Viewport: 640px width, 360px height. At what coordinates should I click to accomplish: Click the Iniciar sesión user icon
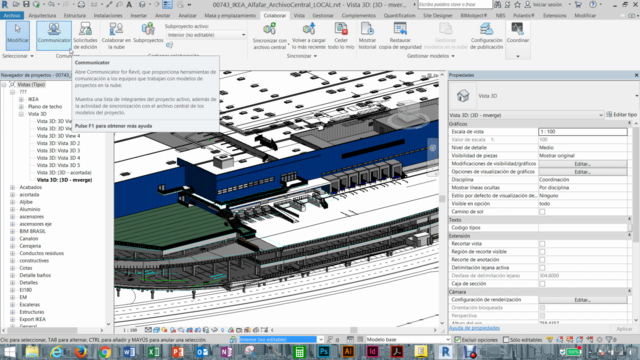coord(528,4)
